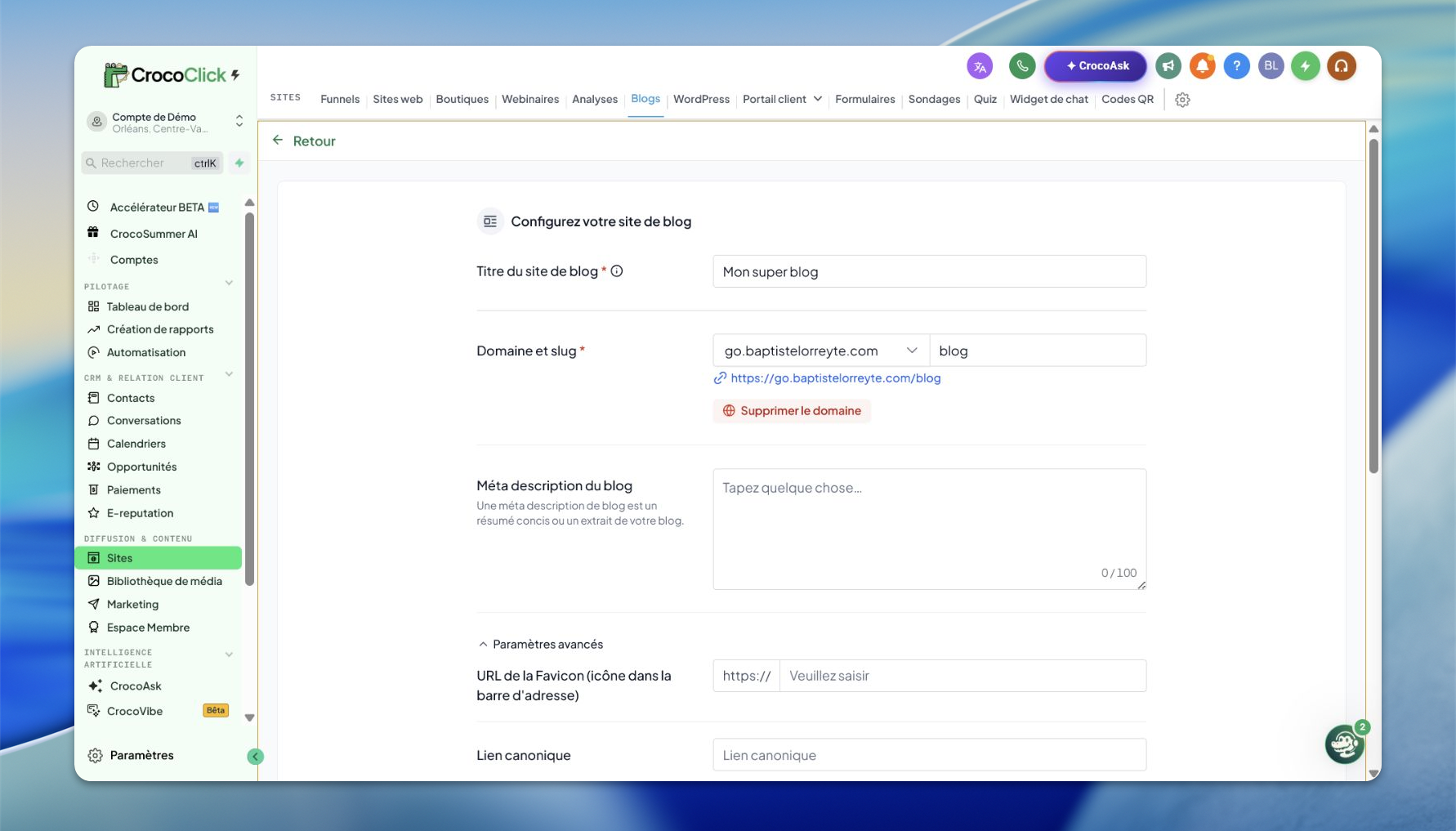Open the blue help question mark

pyautogui.click(x=1237, y=66)
